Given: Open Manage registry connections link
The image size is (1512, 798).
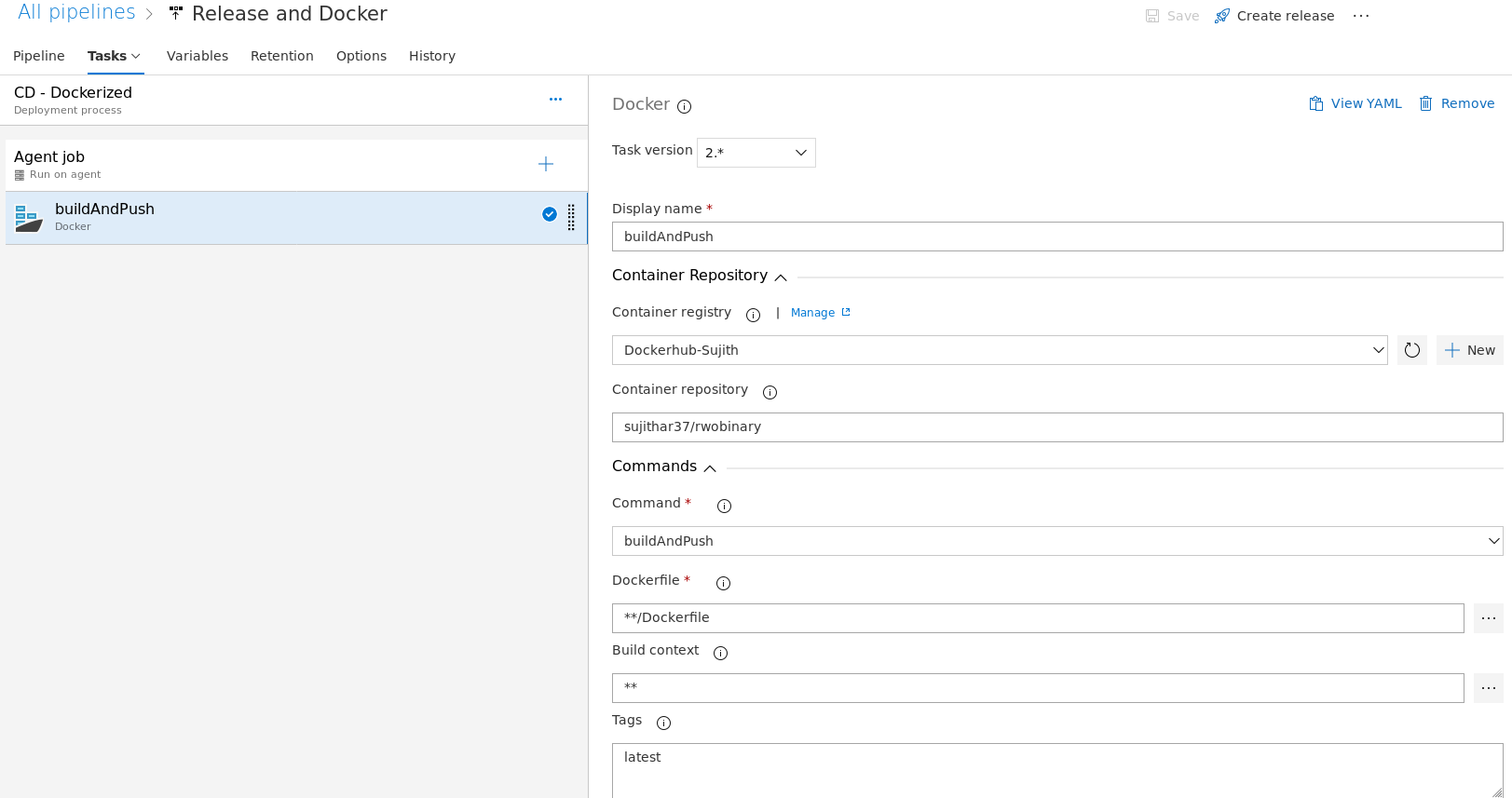Looking at the screenshot, I should coord(821,313).
